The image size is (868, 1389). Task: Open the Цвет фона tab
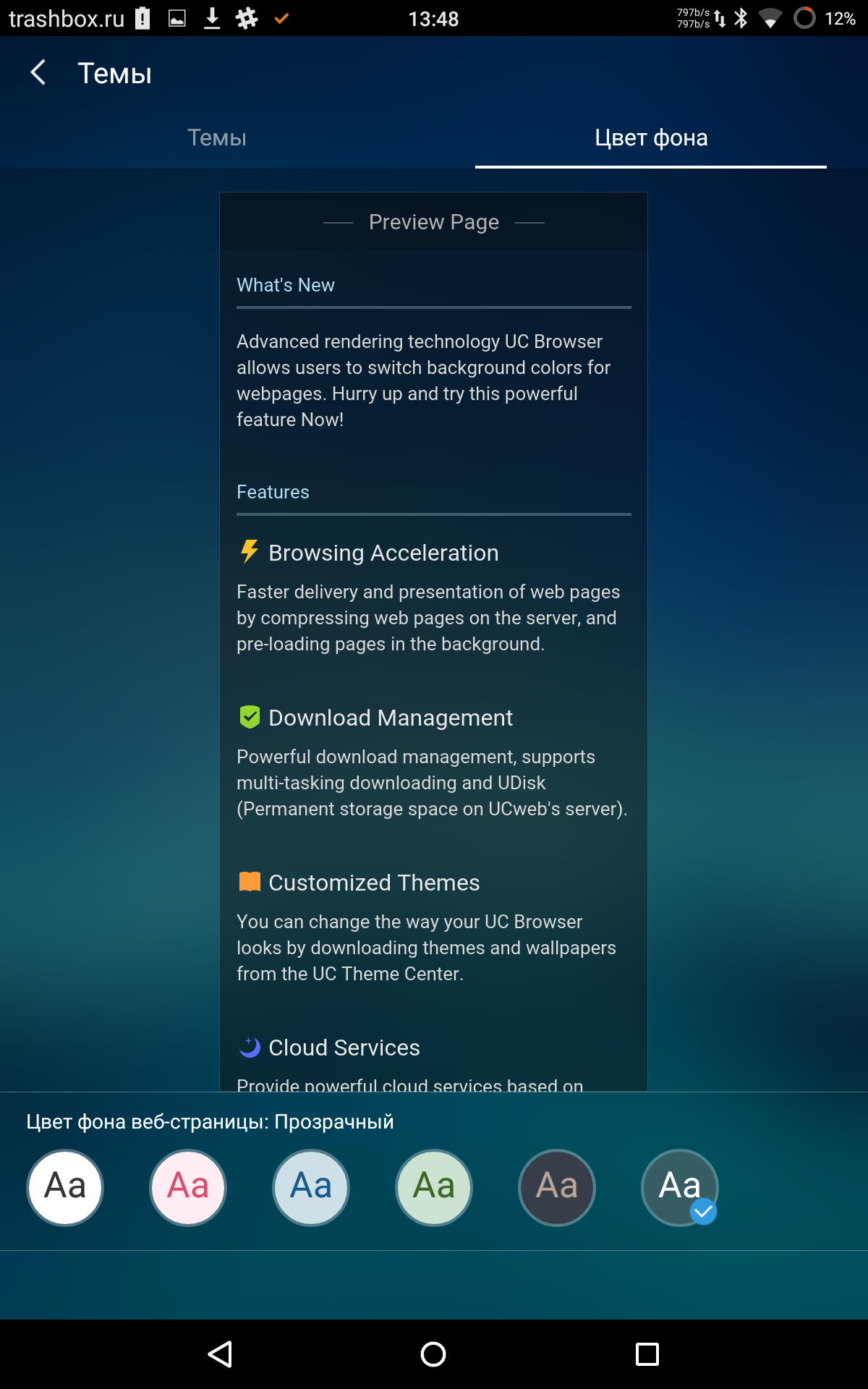coord(651,137)
